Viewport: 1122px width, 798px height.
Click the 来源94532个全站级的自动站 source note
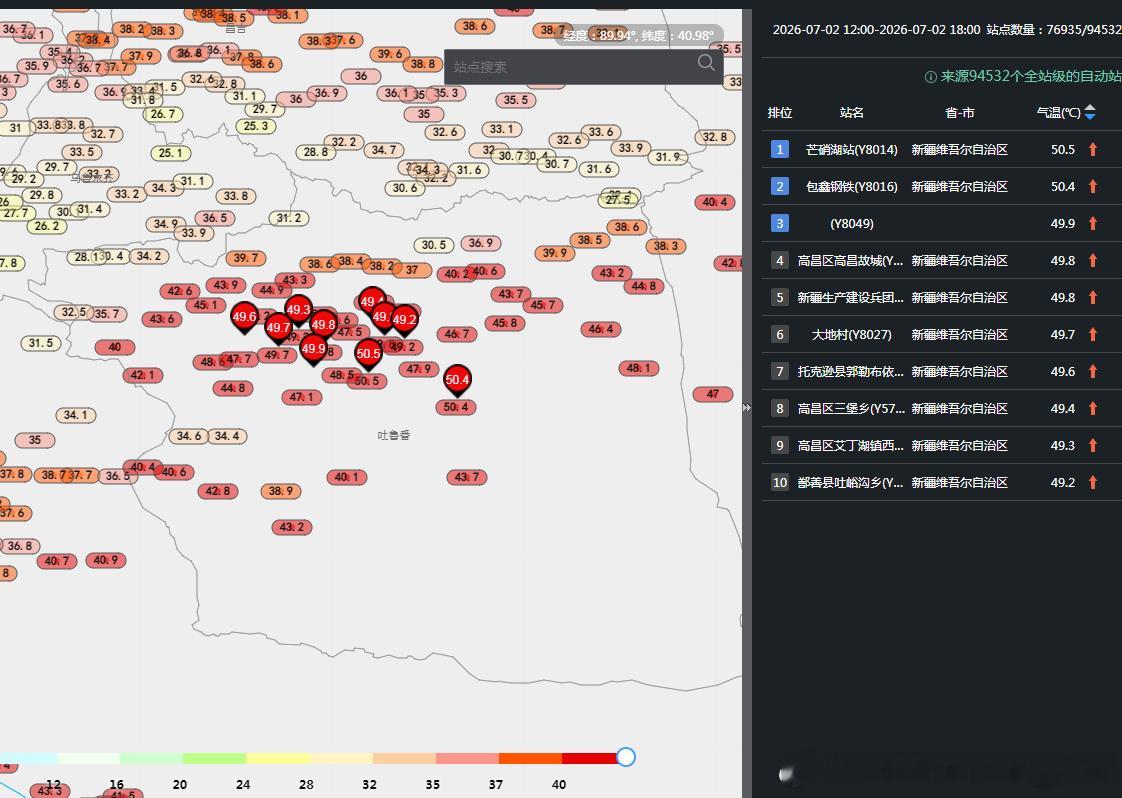(x=1030, y=77)
